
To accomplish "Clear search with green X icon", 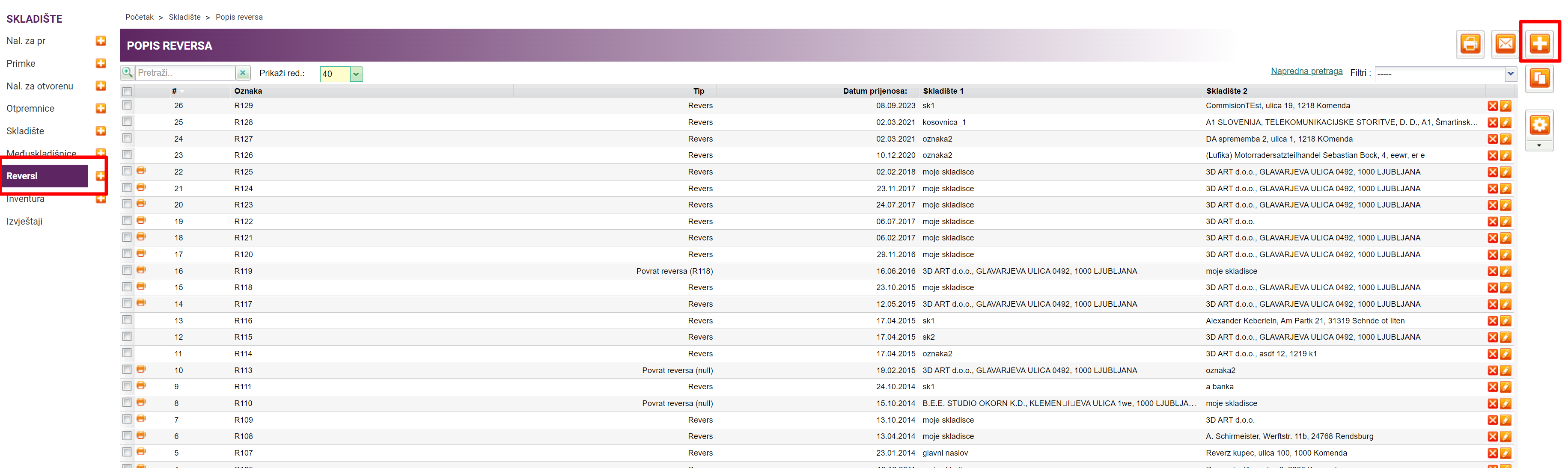I will pos(243,73).
